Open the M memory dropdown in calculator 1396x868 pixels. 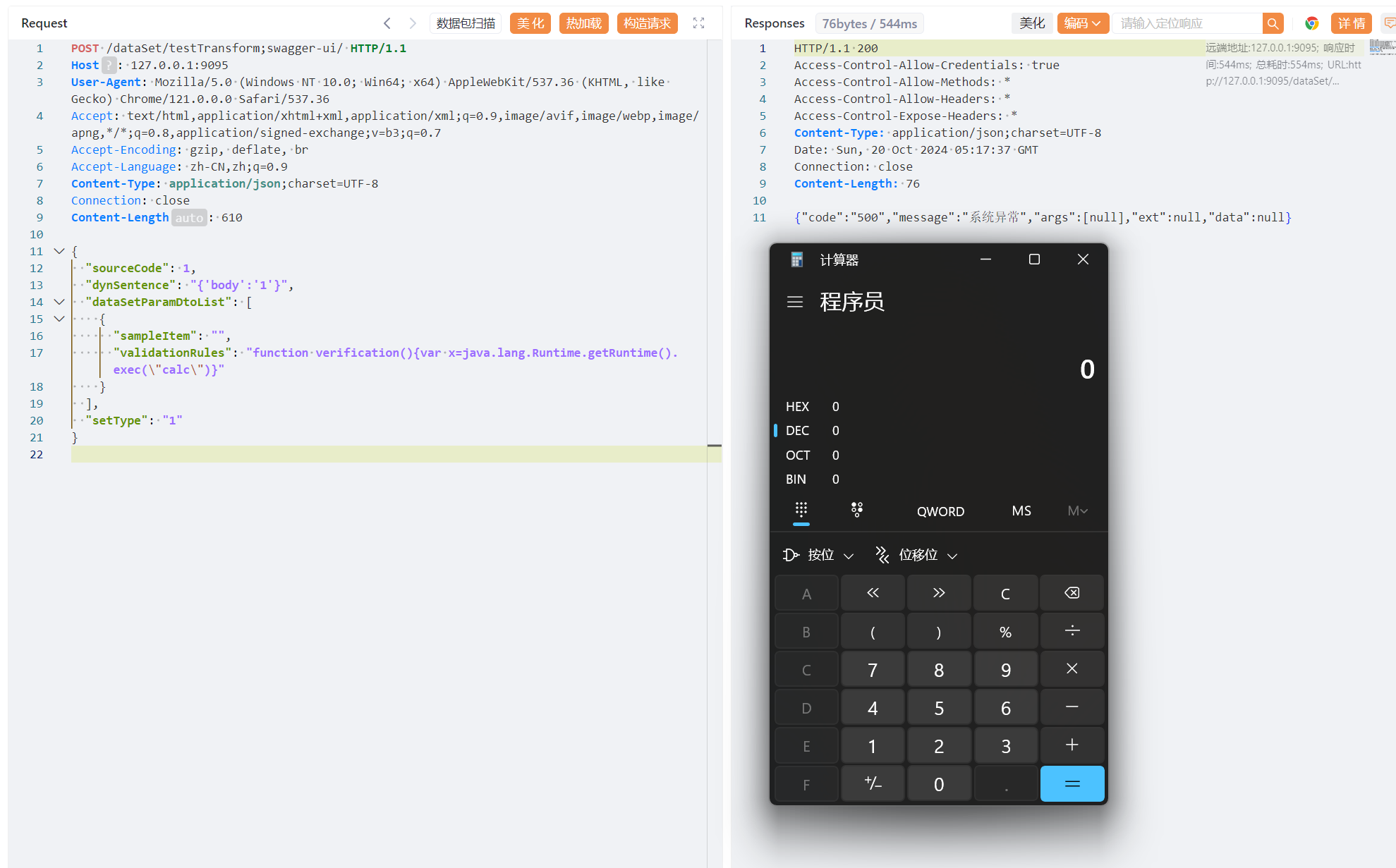[x=1077, y=511]
